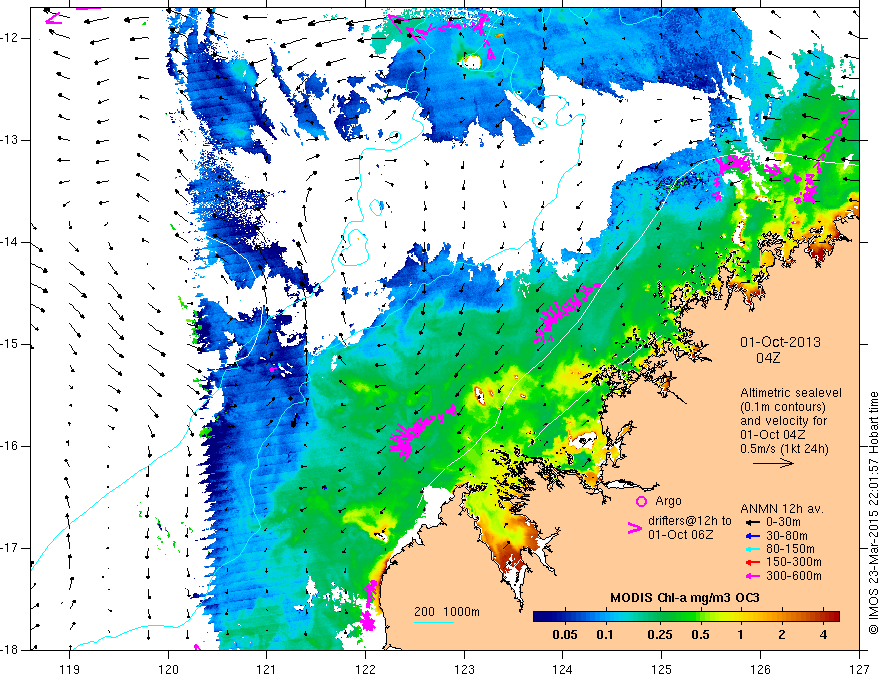Click the cyan arrow beside 80-150m
880x680 pixels.
(x=752, y=549)
